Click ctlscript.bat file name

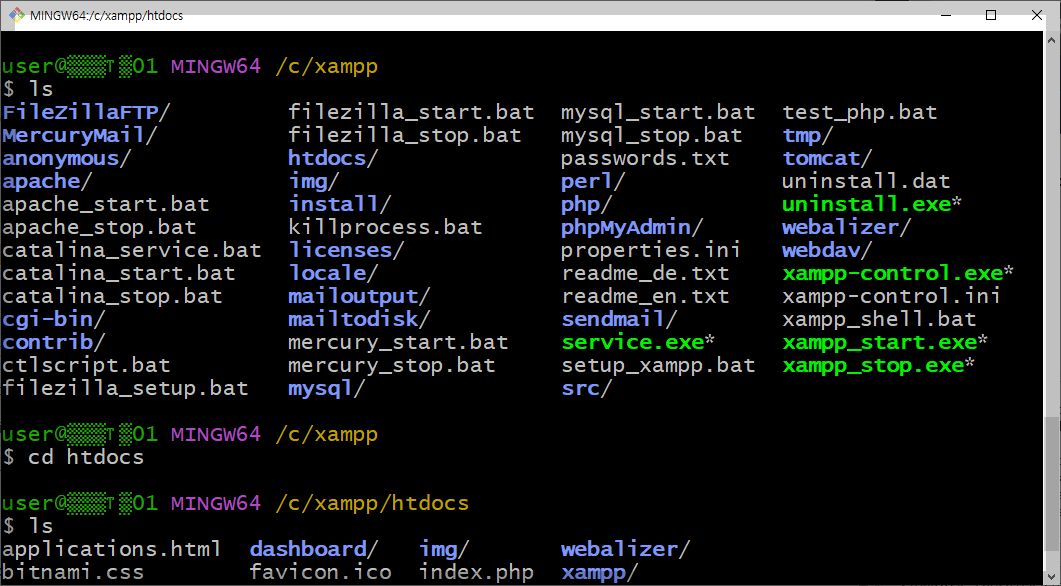click(x=86, y=365)
